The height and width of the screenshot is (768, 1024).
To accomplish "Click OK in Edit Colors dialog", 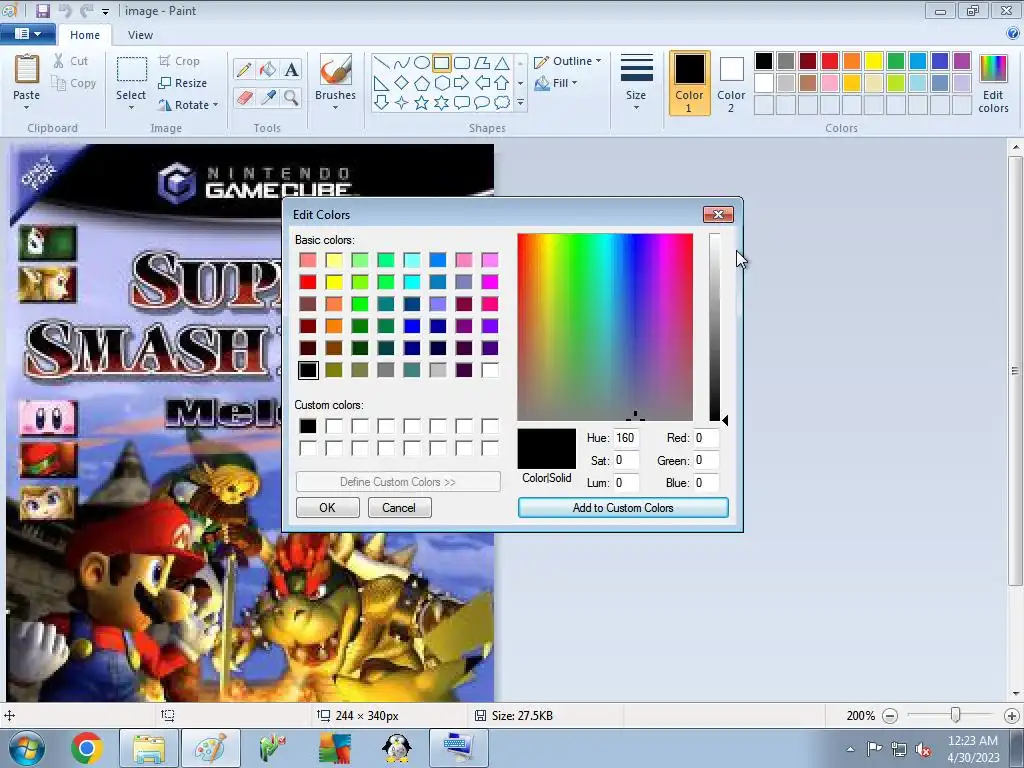I will click(x=327, y=507).
